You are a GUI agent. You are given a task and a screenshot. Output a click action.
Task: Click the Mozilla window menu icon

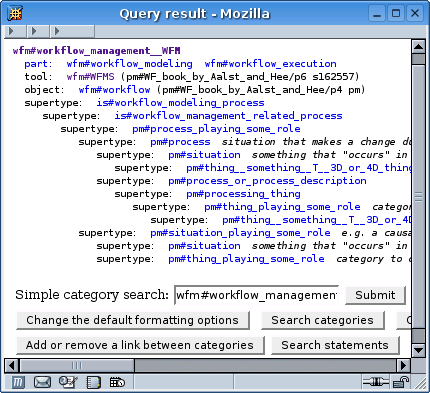coord(15,14)
